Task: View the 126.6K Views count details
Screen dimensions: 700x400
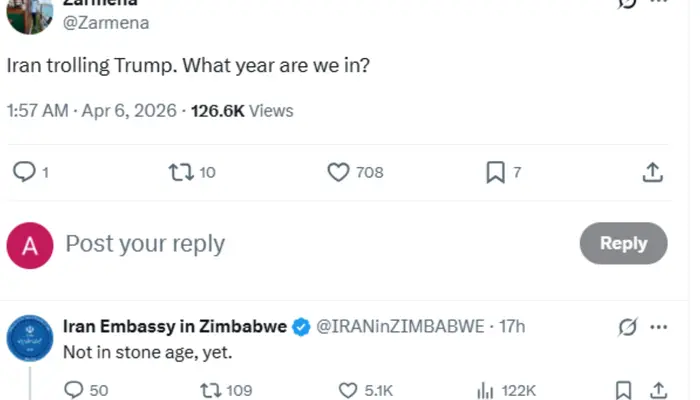Action: click(243, 110)
